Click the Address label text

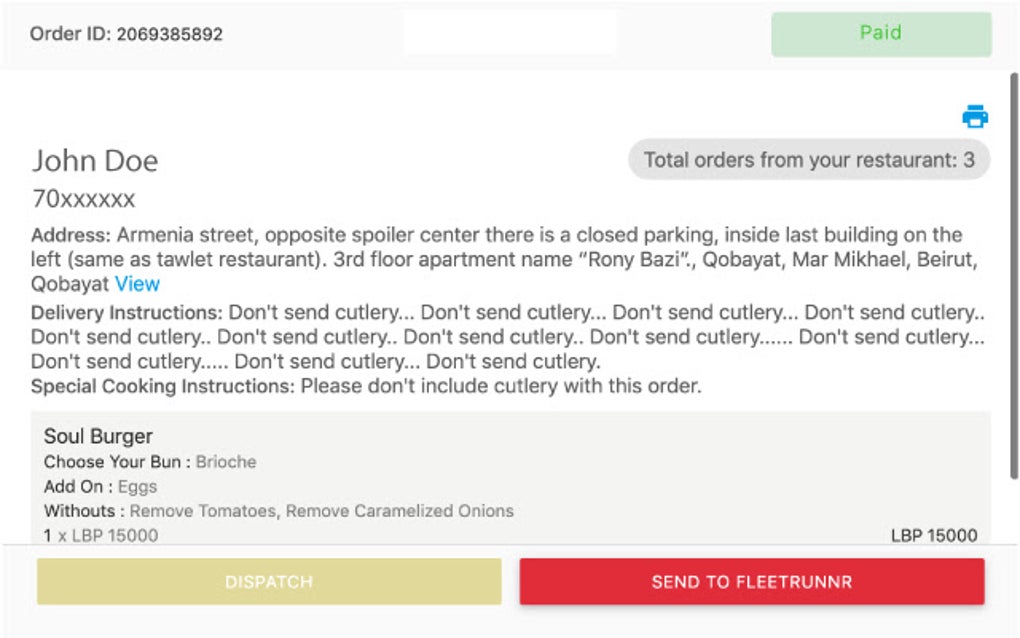71,236
